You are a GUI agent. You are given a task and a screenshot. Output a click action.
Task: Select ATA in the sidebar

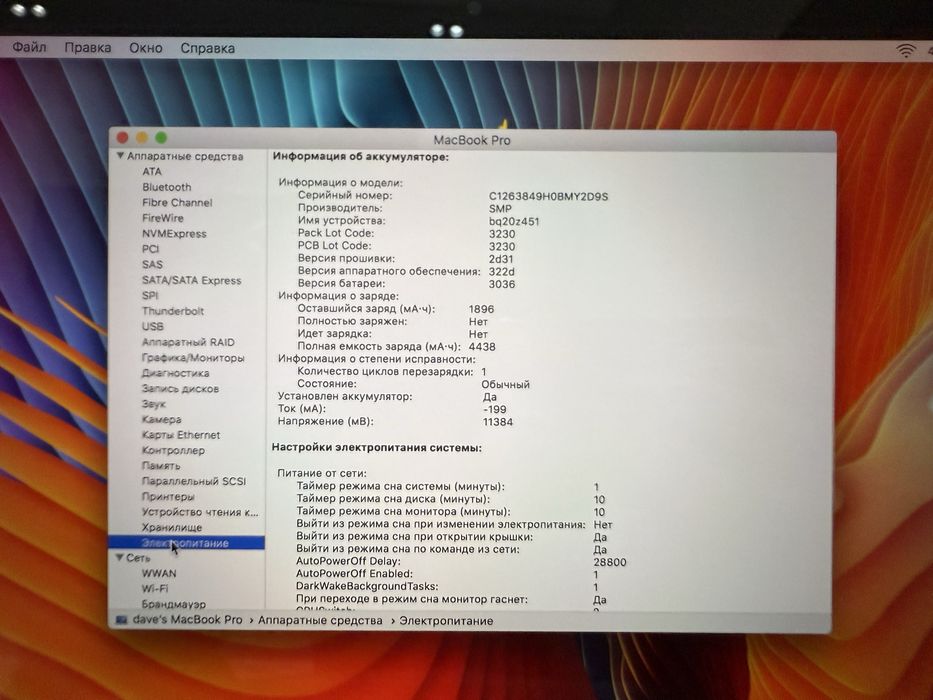pos(152,171)
